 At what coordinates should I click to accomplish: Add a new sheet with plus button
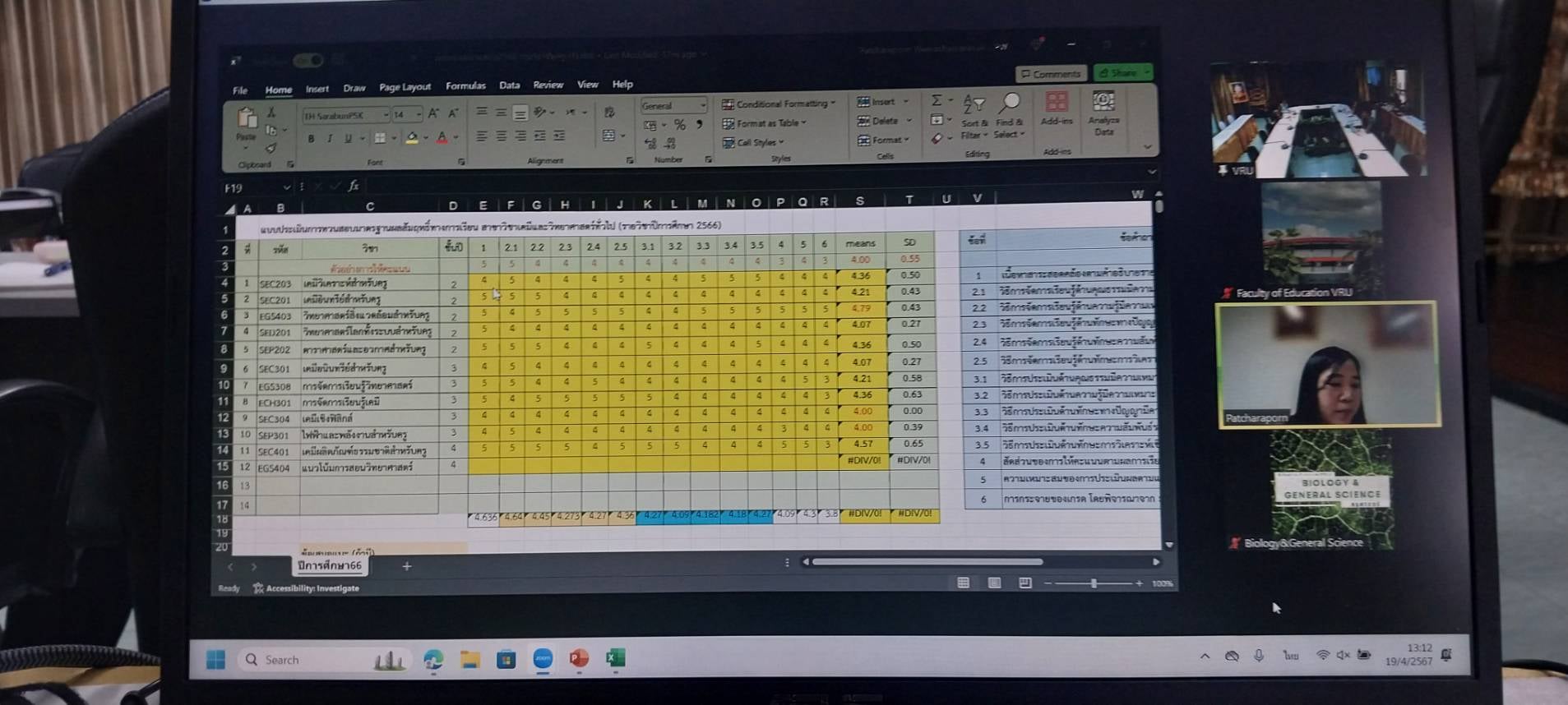point(406,566)
